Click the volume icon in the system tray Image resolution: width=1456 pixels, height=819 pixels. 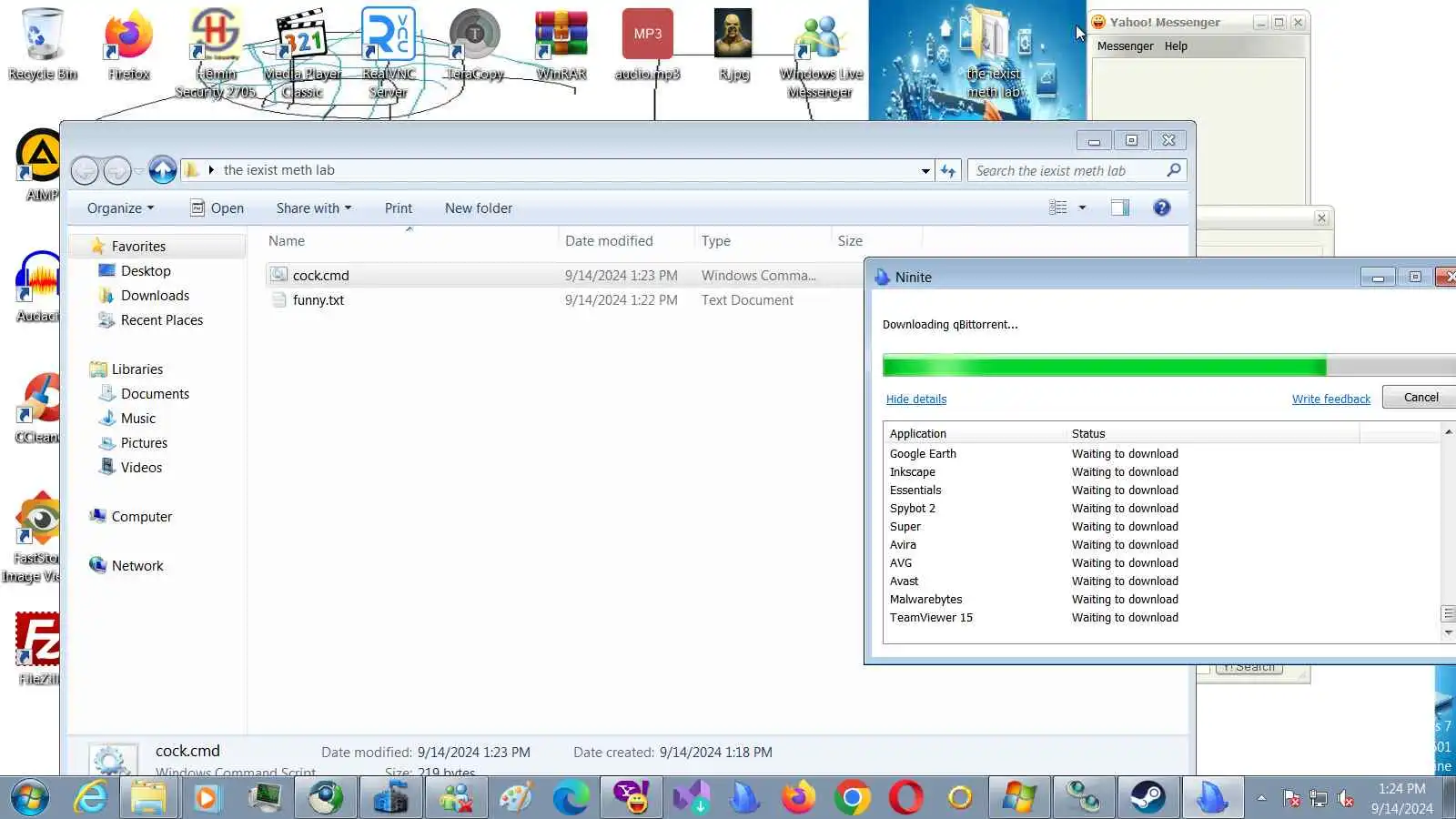click(x=1346, y=799)
